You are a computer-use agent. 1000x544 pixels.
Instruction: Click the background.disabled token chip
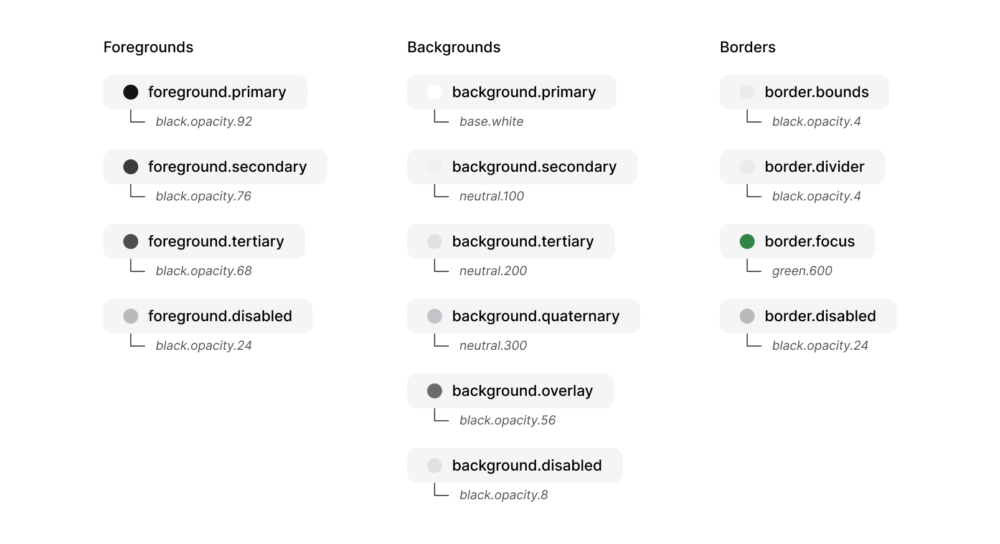coord(515,465)
